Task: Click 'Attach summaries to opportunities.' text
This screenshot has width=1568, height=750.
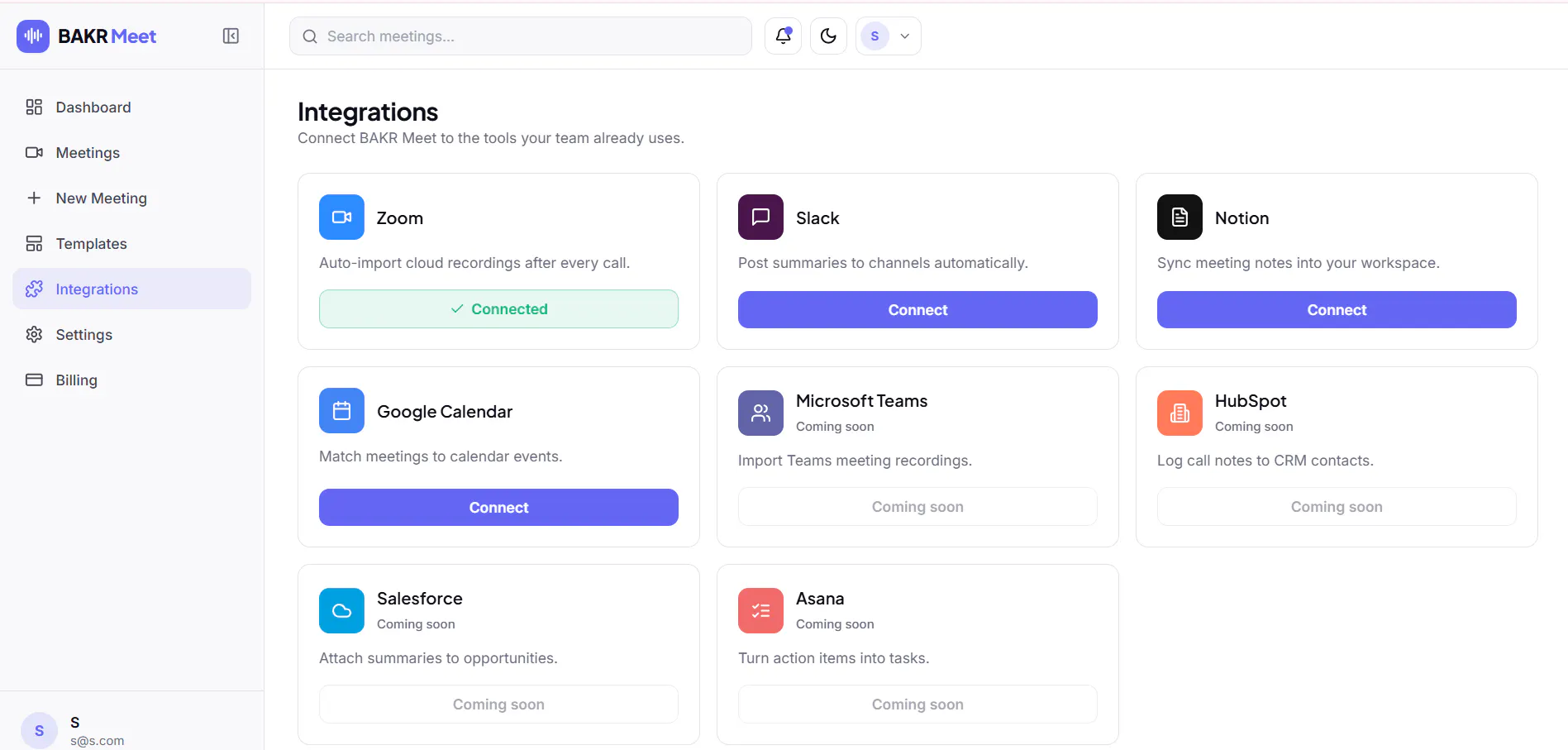Action: (x=438, y=657)
